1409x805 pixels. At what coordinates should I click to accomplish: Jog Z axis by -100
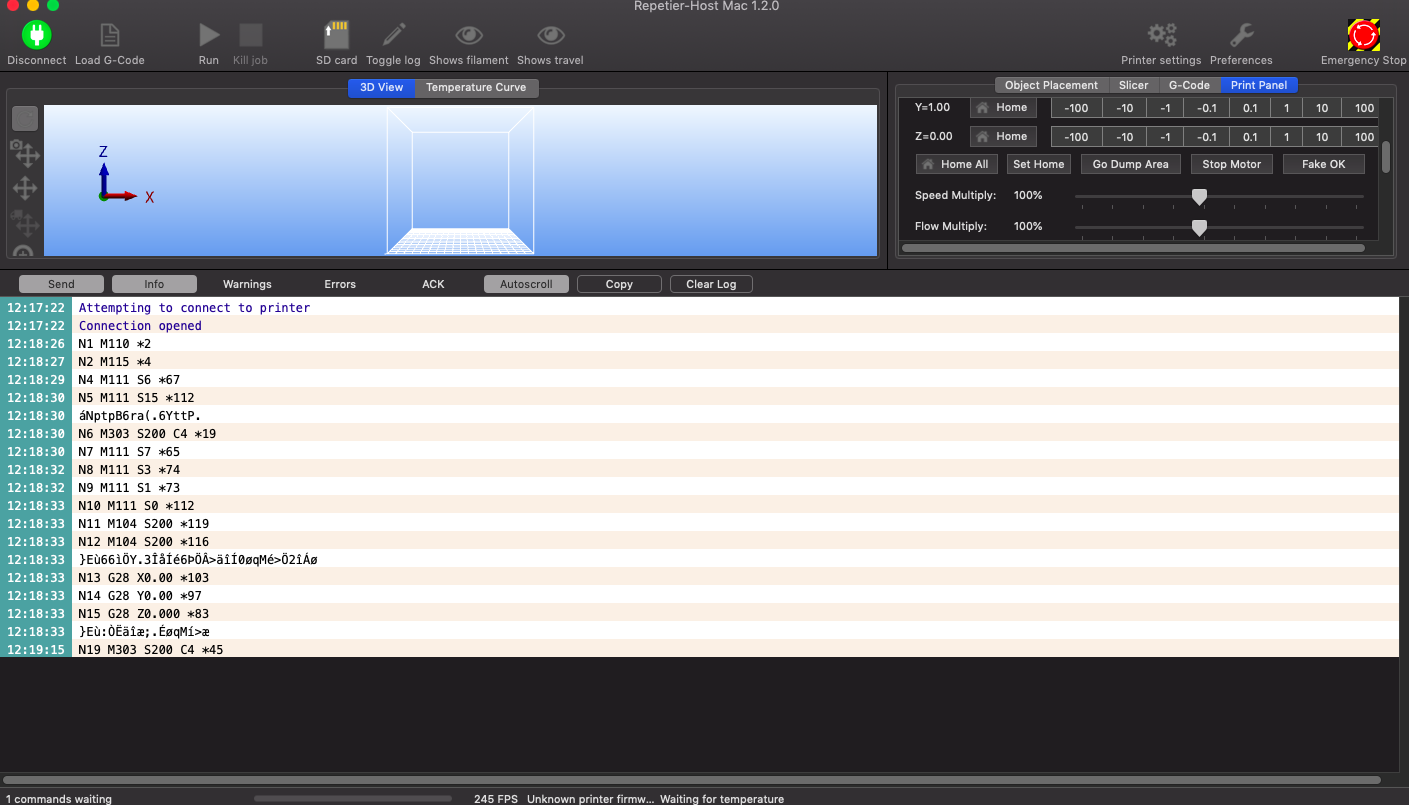[x=1076, y=137]
